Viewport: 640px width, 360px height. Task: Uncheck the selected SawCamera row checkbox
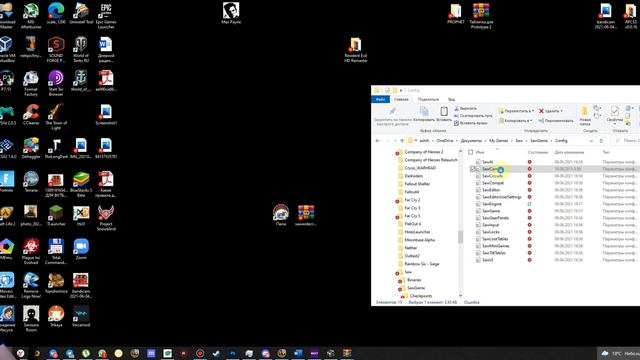click(473, 169)
